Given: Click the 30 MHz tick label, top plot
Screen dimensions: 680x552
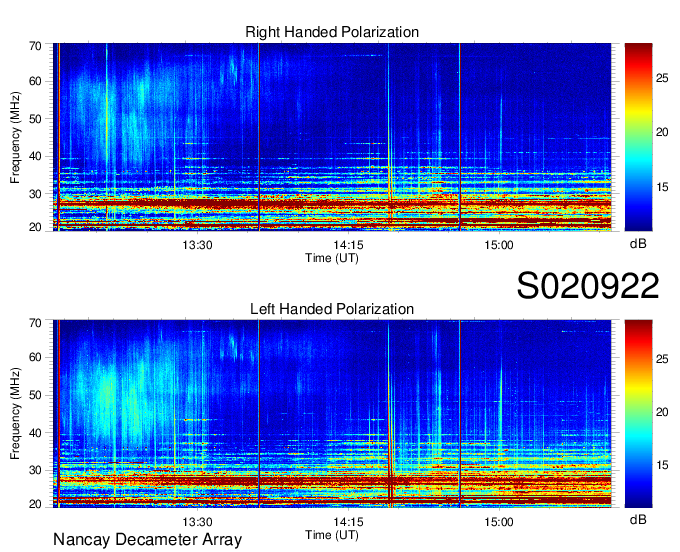Looking at the screenshot, I should click(x=35, y=194).
